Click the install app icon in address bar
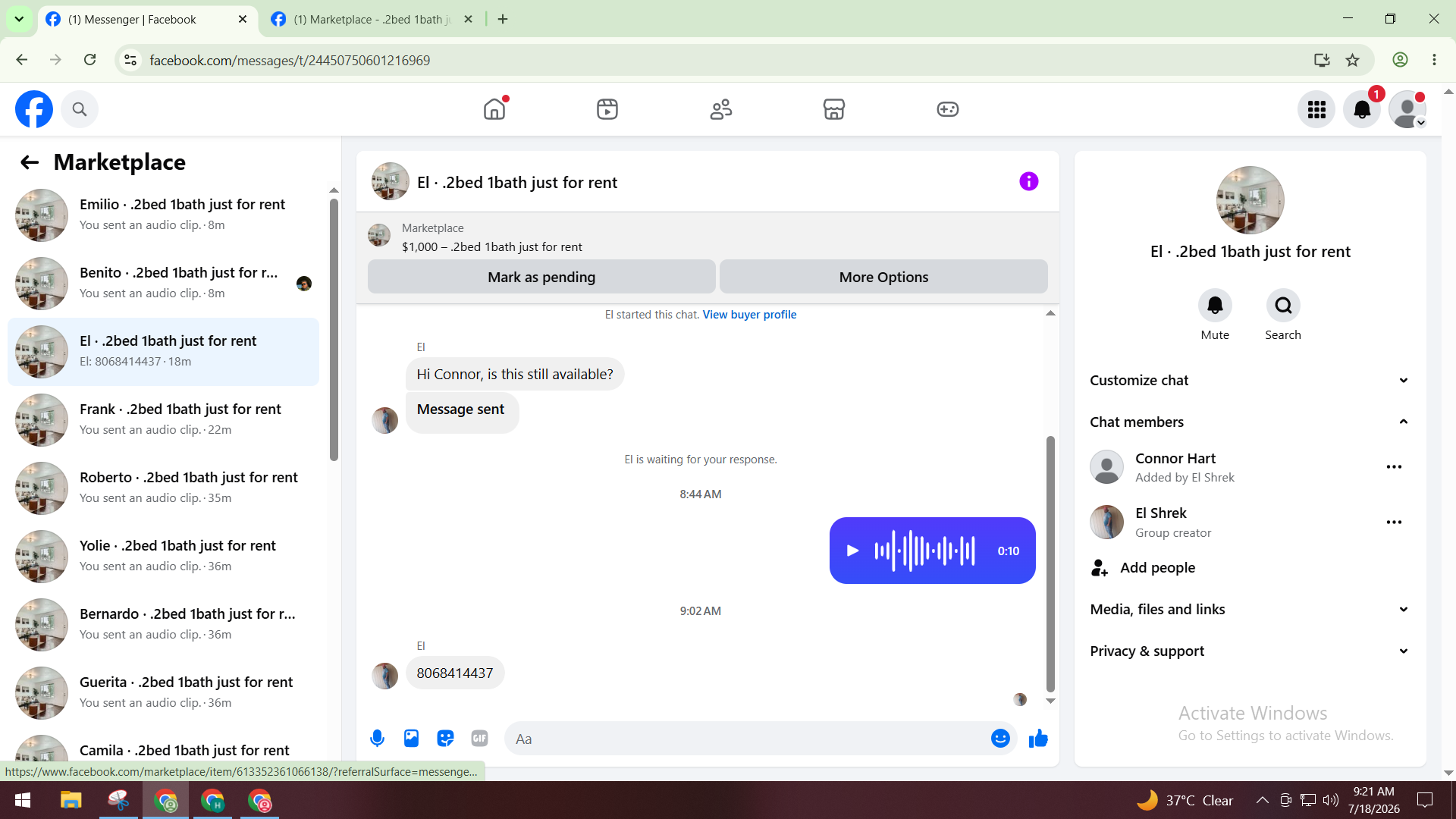This screenshot has width=1456, height=819. pos(1322,60)
